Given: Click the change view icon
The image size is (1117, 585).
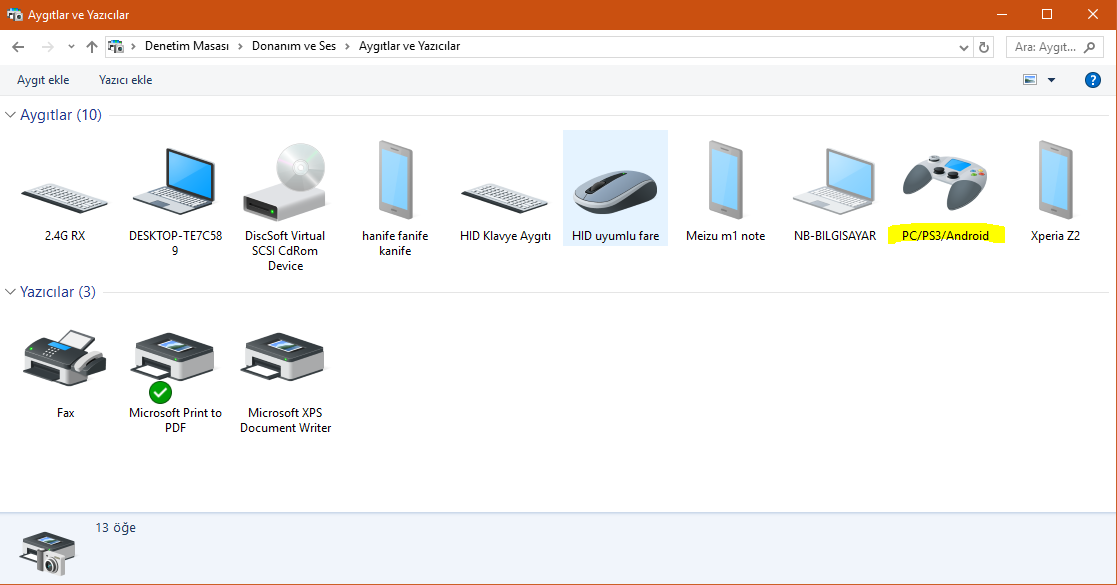Looking at the screenshot, I should point(1030,80).
